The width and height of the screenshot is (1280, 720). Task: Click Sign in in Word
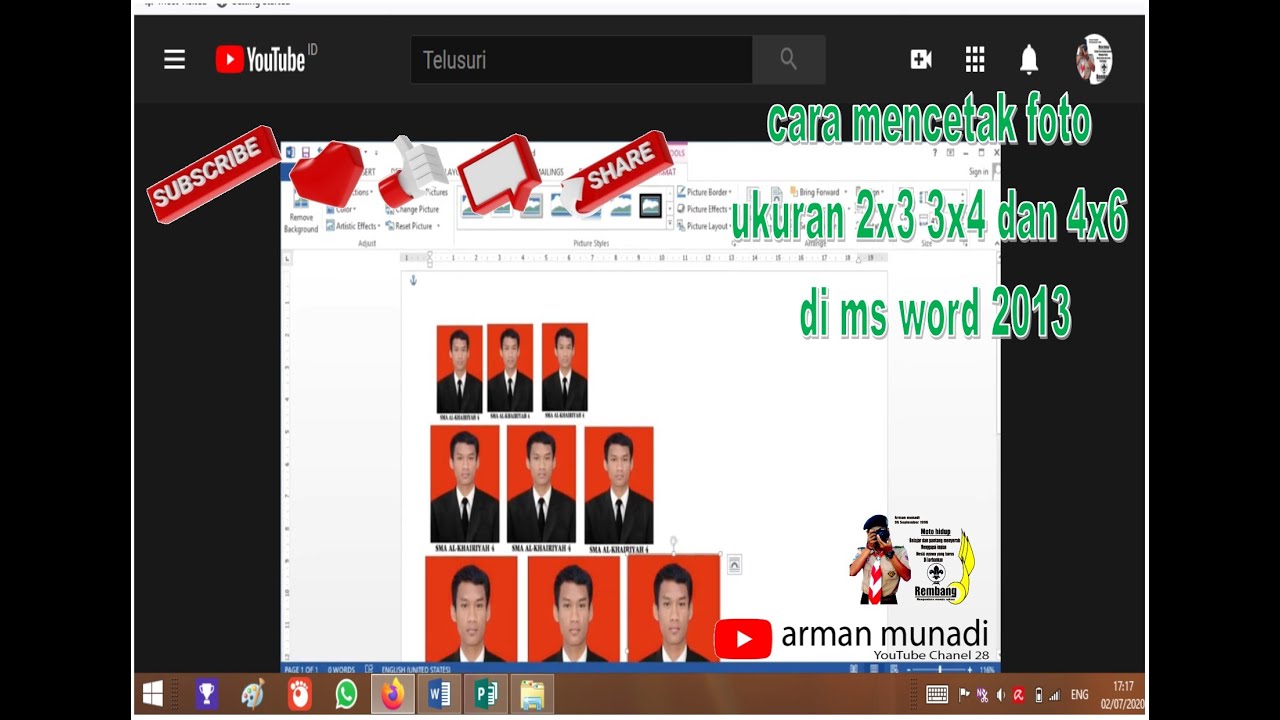click(x=979, y=172)
